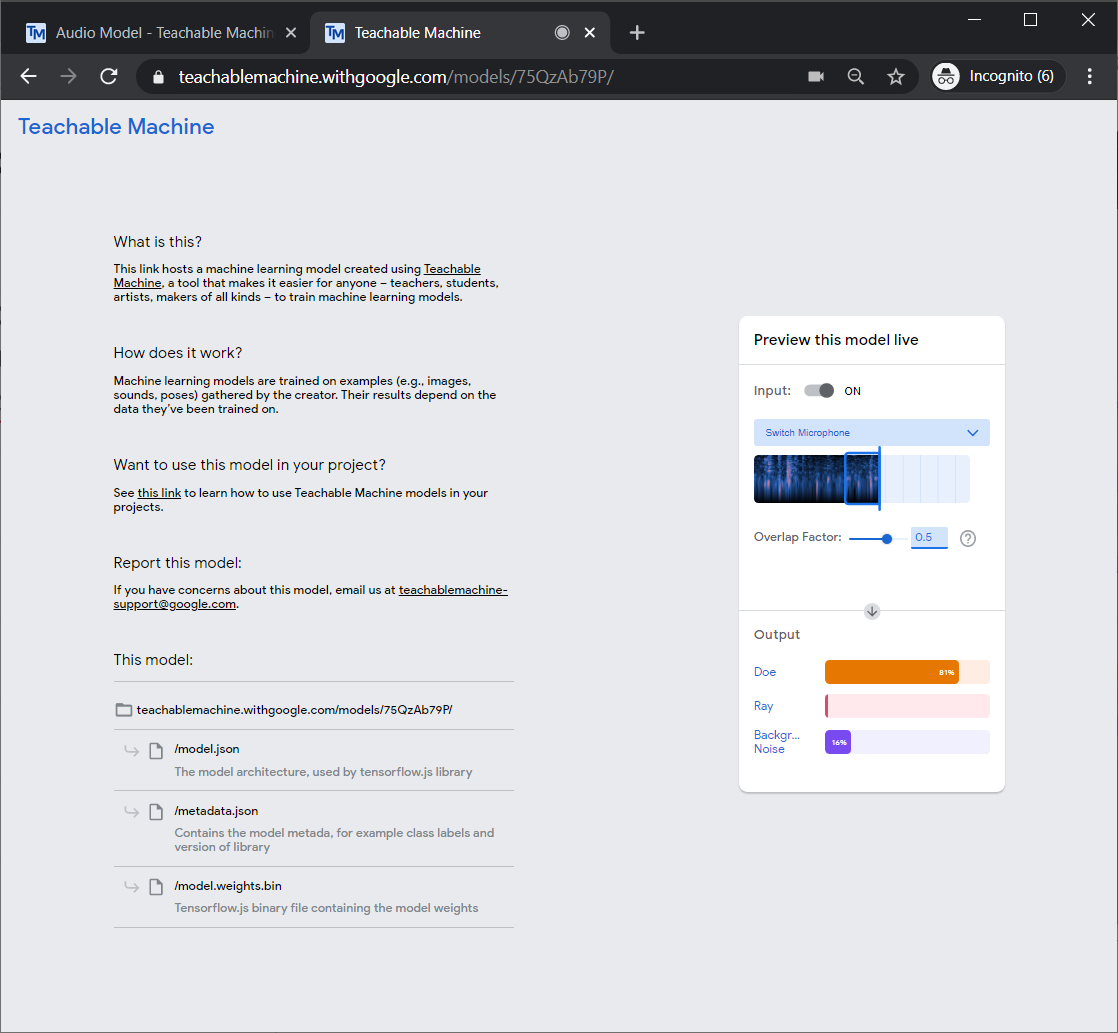Open 'this link' about using models

[159, 493]
